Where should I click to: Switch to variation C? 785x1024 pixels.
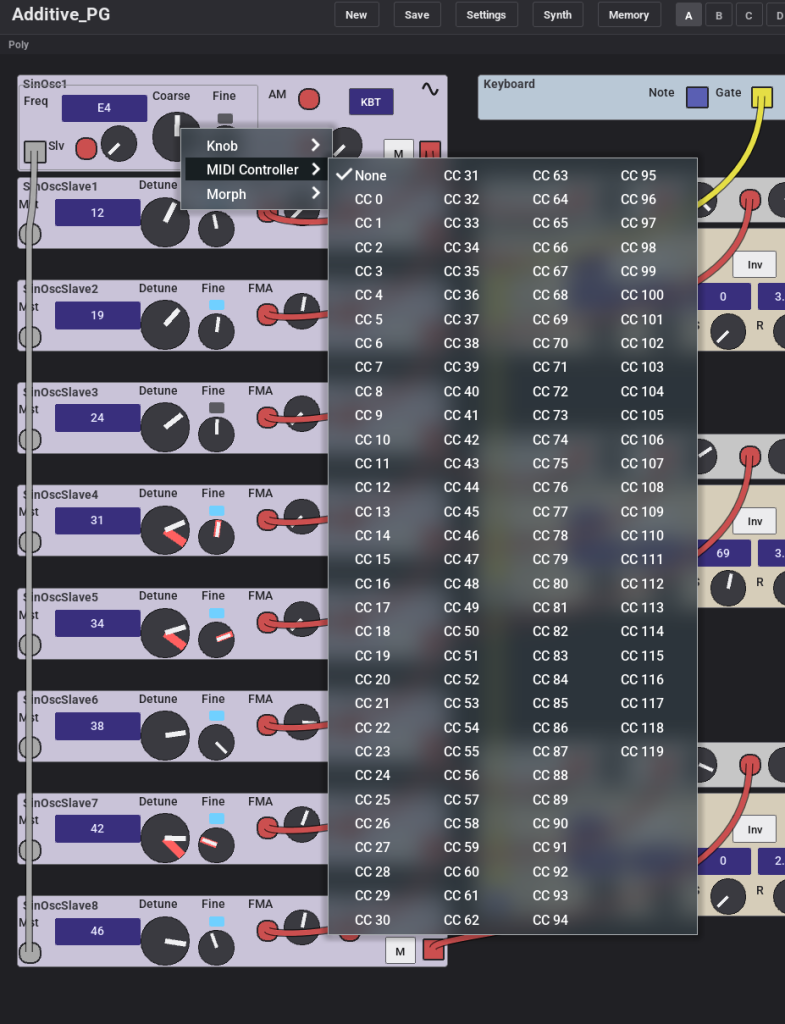pyautogui.click(x=748, y=15)
